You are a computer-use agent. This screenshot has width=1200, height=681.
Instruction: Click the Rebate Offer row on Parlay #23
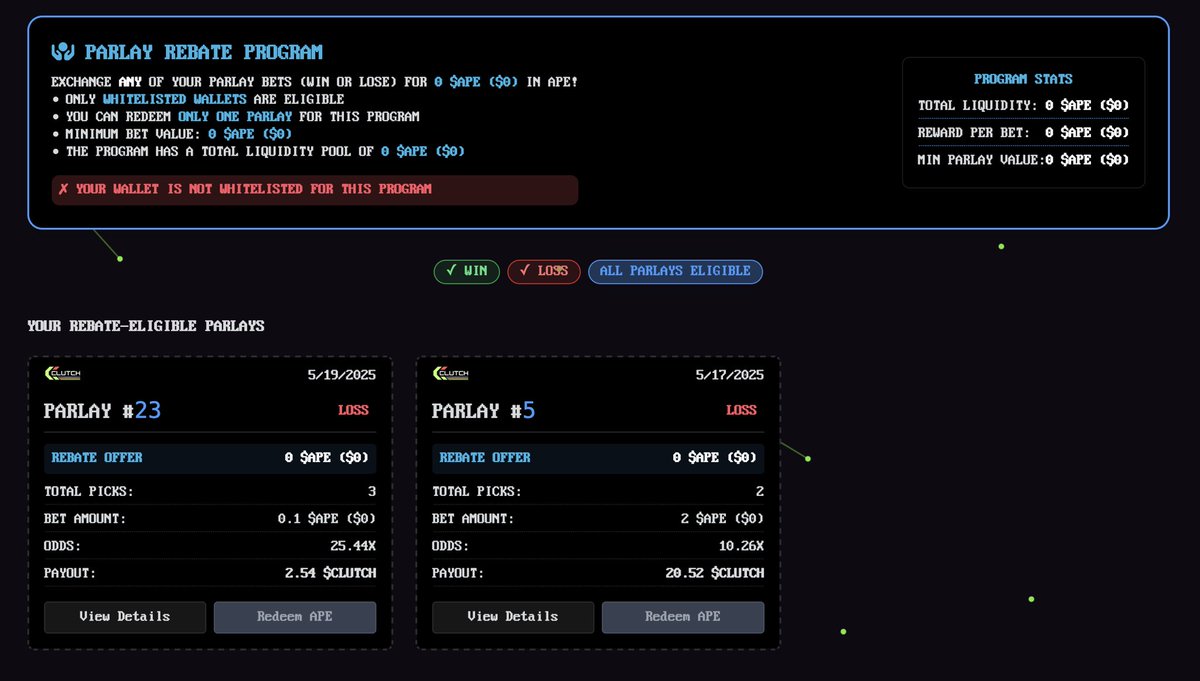210,458
